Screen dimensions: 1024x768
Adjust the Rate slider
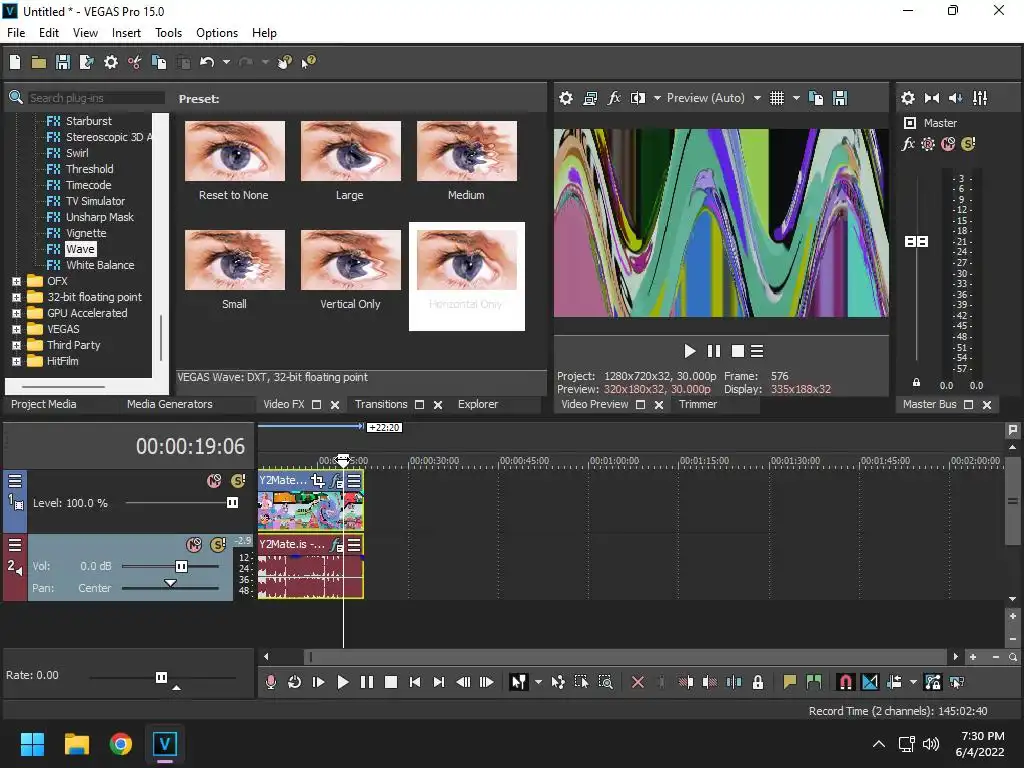[162, 677]
